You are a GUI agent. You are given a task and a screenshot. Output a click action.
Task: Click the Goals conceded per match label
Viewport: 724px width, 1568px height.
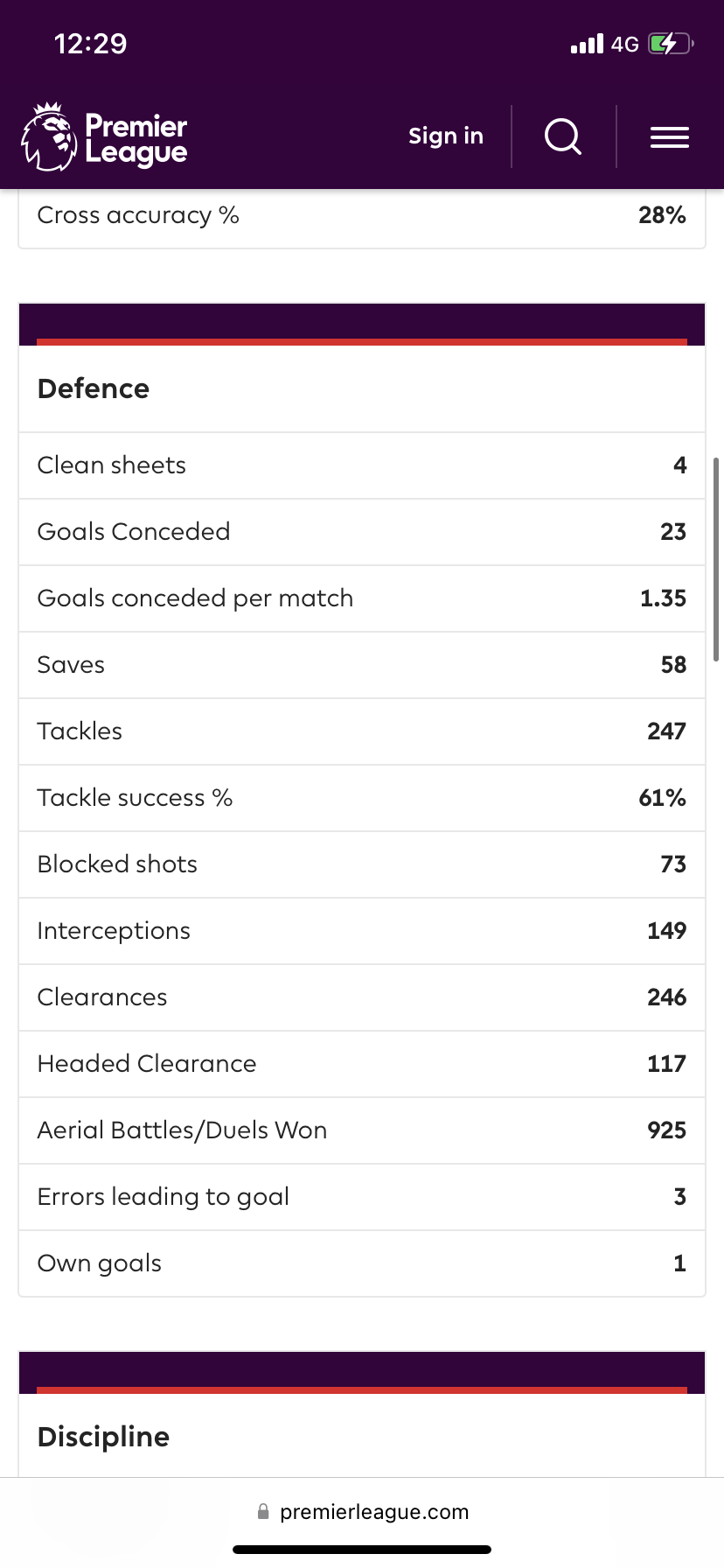click(195, 598)
